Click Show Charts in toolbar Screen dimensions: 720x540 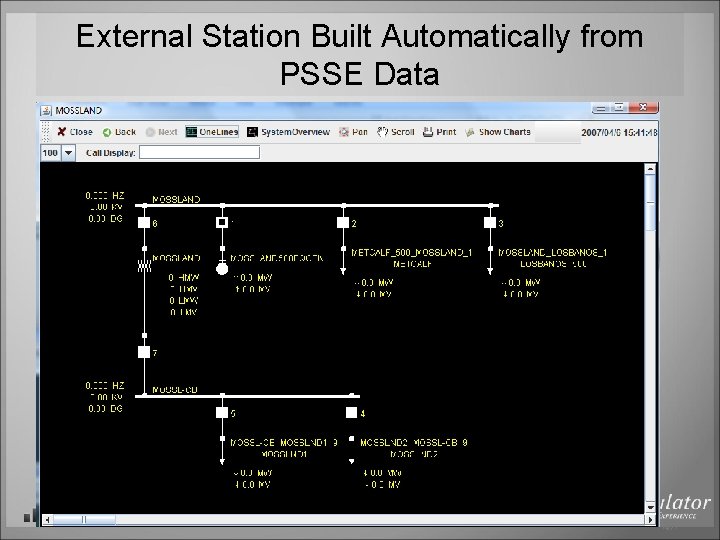click(498, 132)
